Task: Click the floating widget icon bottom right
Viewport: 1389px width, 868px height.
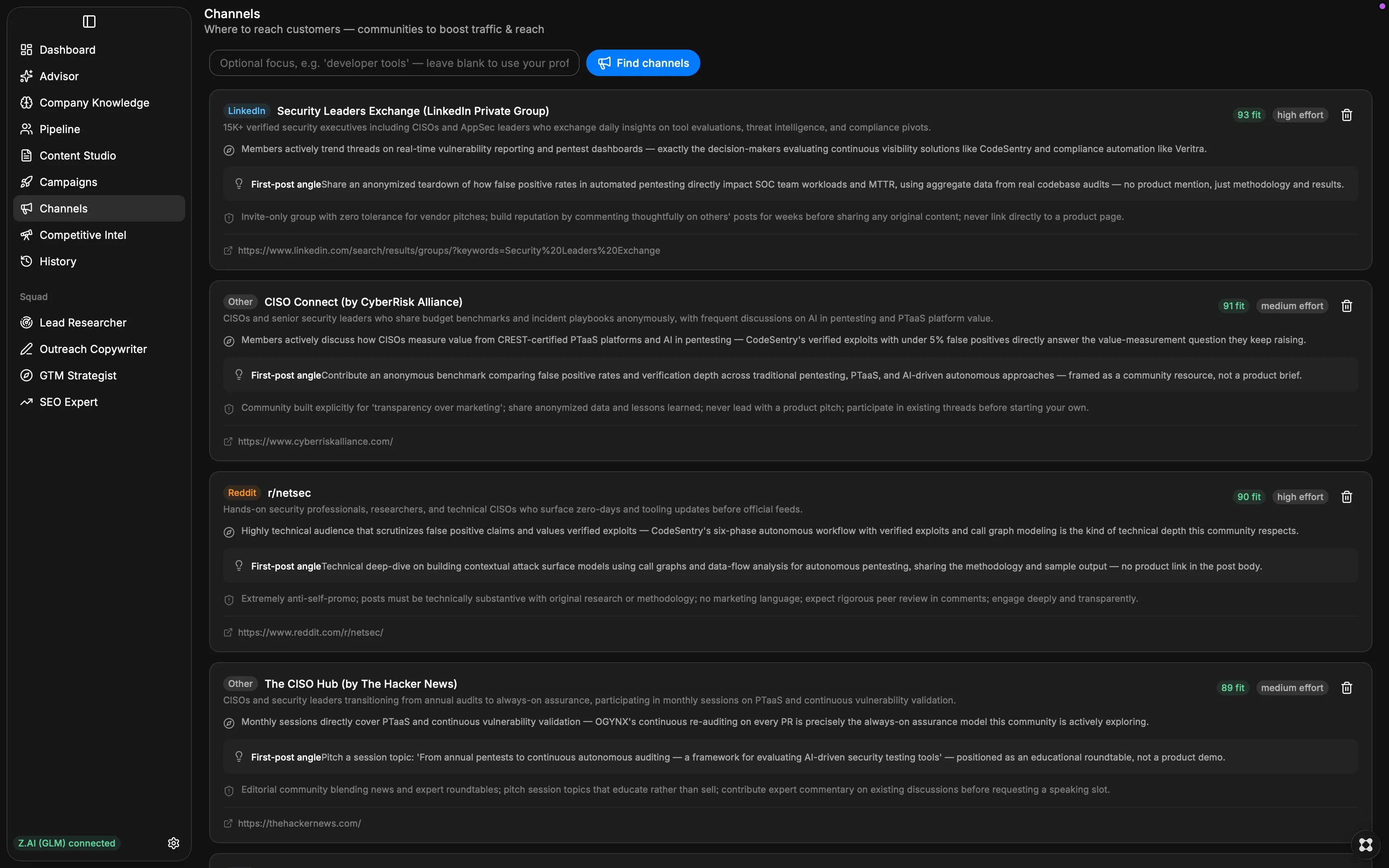Action: point(1365,845)
